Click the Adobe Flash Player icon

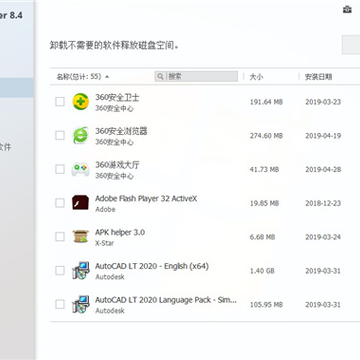(81, 203)
